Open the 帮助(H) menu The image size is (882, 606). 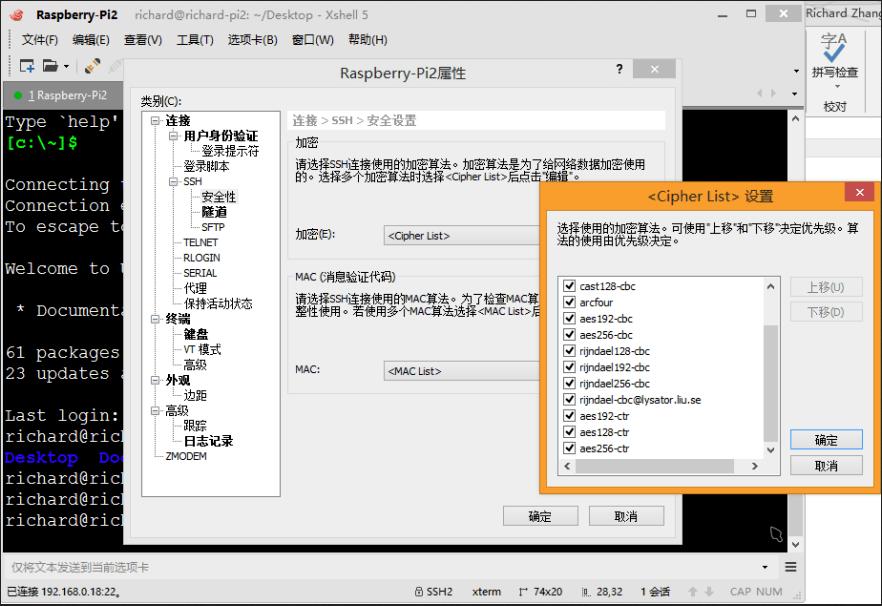(368, 40)
